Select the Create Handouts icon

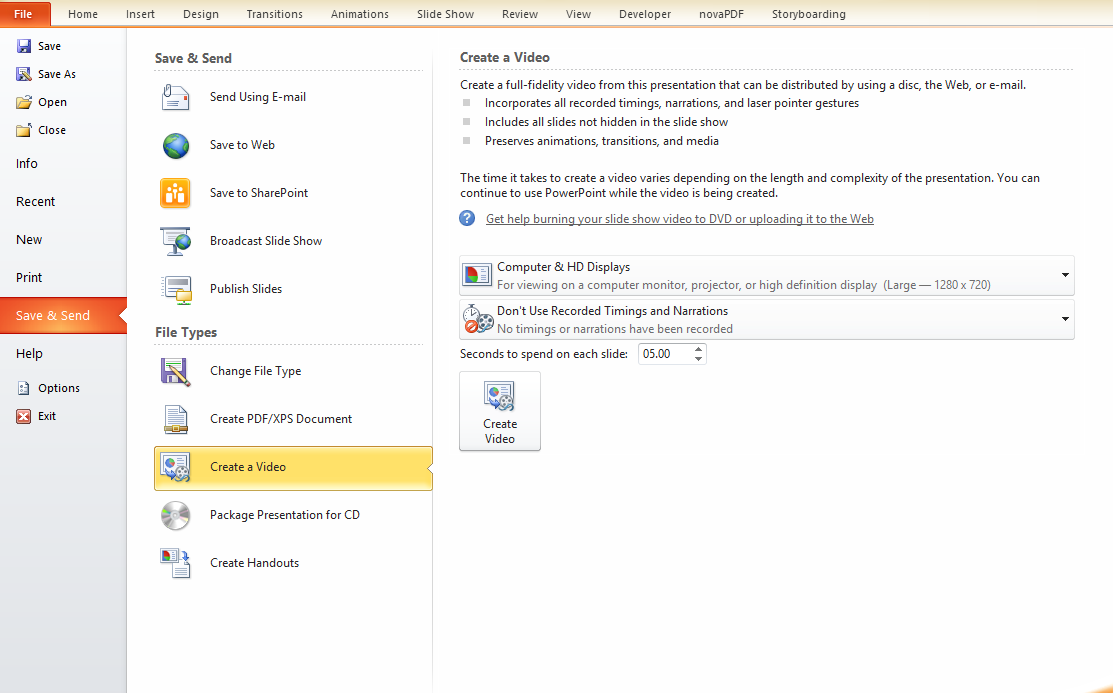click(176, 563)
